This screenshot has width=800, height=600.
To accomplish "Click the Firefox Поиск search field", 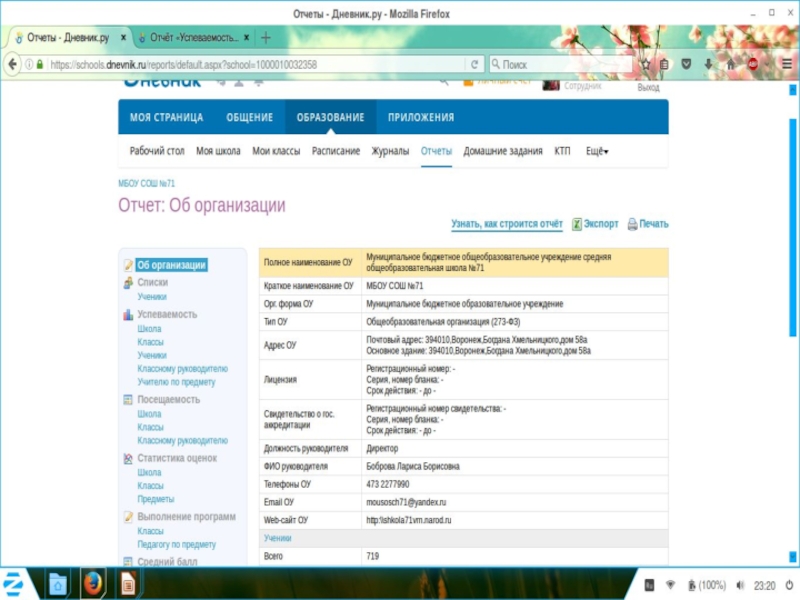I will pos(560,64).
